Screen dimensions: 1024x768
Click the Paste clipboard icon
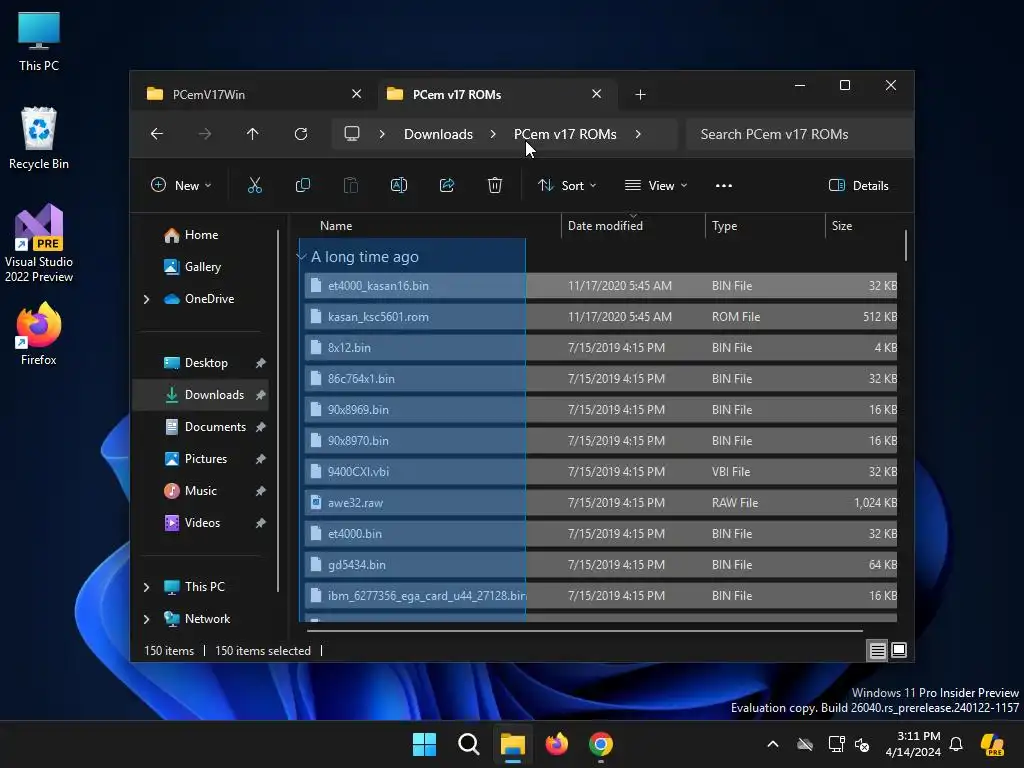pos(351,185)
